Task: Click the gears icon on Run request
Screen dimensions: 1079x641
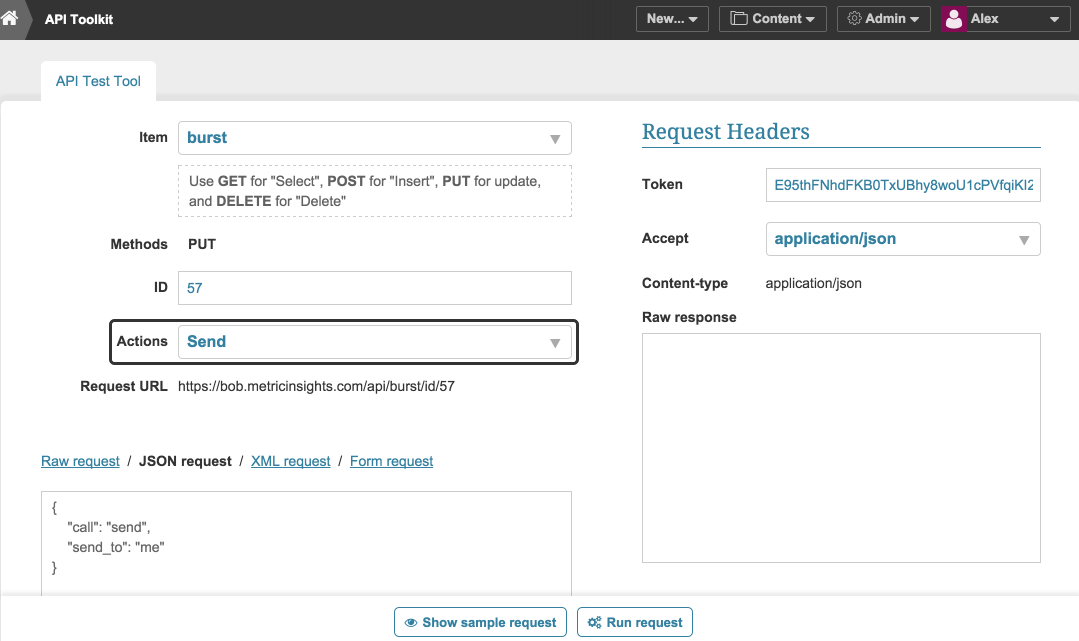Action: (594, 622)
